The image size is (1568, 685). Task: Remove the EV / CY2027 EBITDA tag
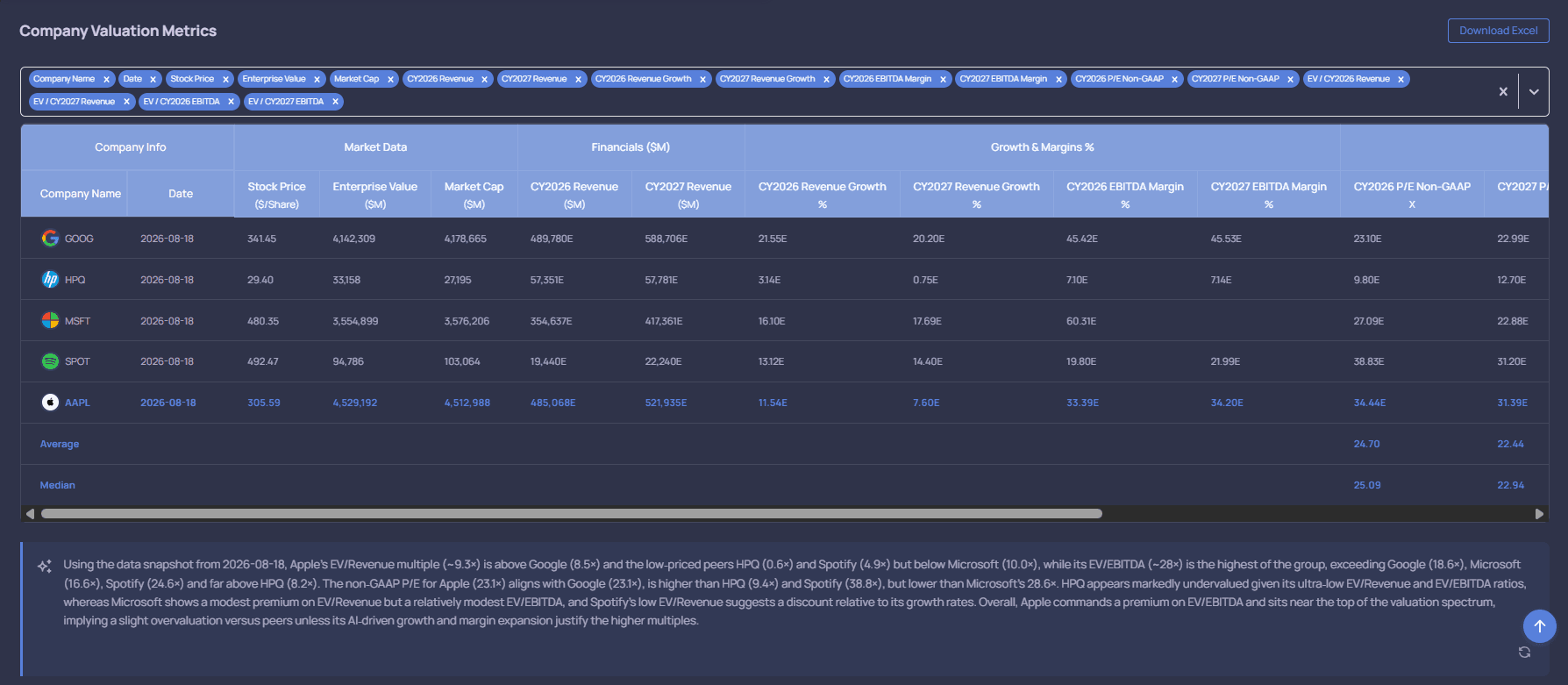click(335, 102)
